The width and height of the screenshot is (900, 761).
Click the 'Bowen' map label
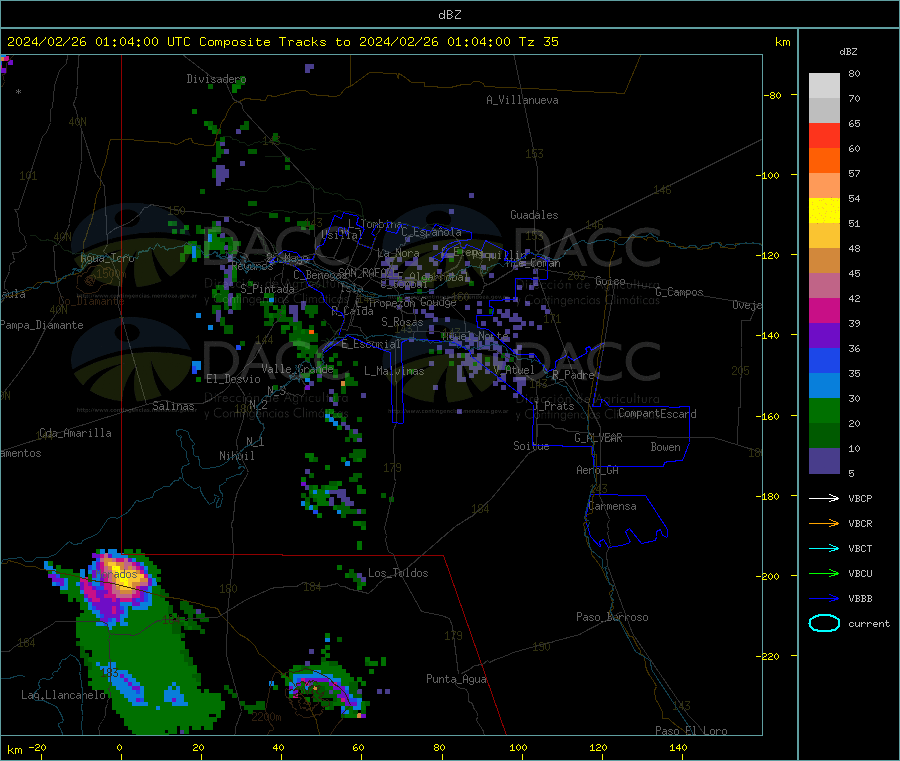[666, 446]
